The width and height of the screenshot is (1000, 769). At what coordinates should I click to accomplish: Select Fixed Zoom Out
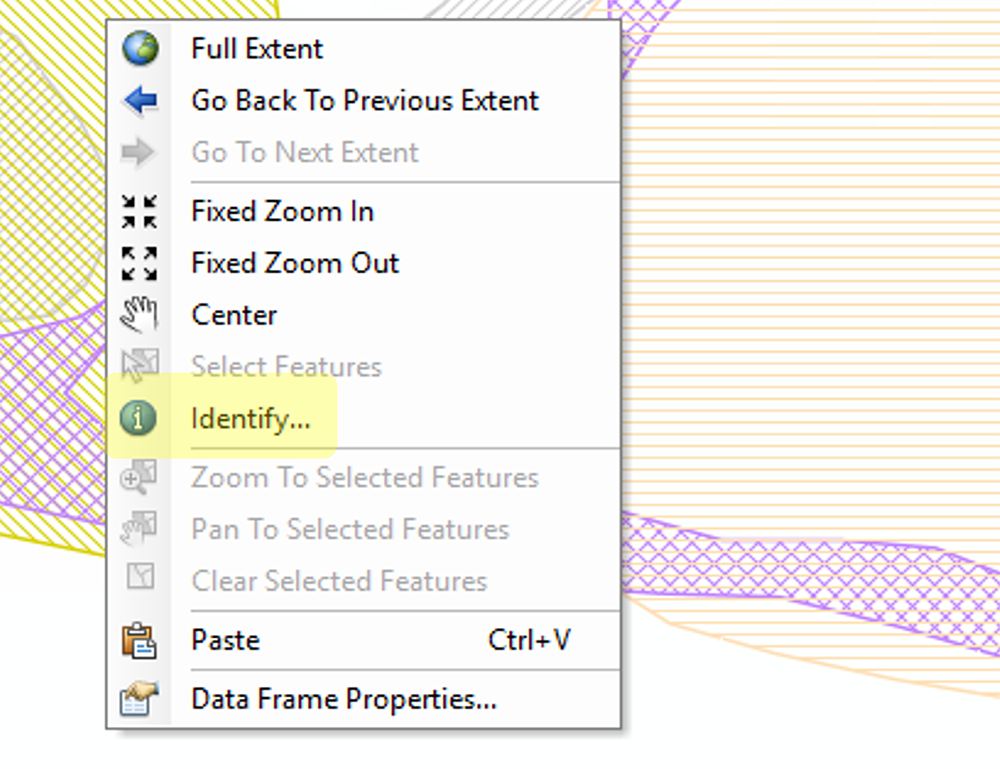[x=294, y=263]
